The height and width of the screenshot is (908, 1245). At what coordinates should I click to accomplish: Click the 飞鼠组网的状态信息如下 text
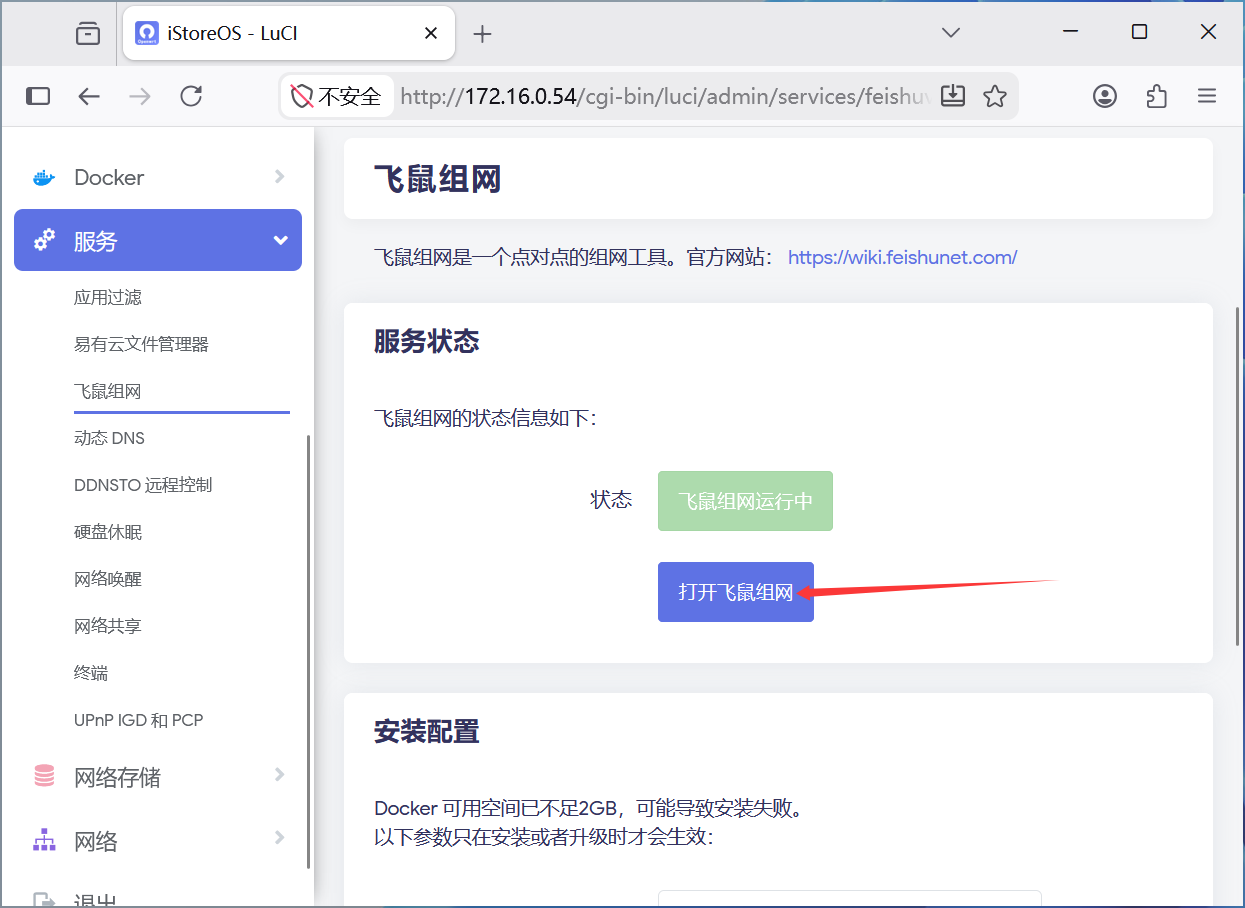485,417
